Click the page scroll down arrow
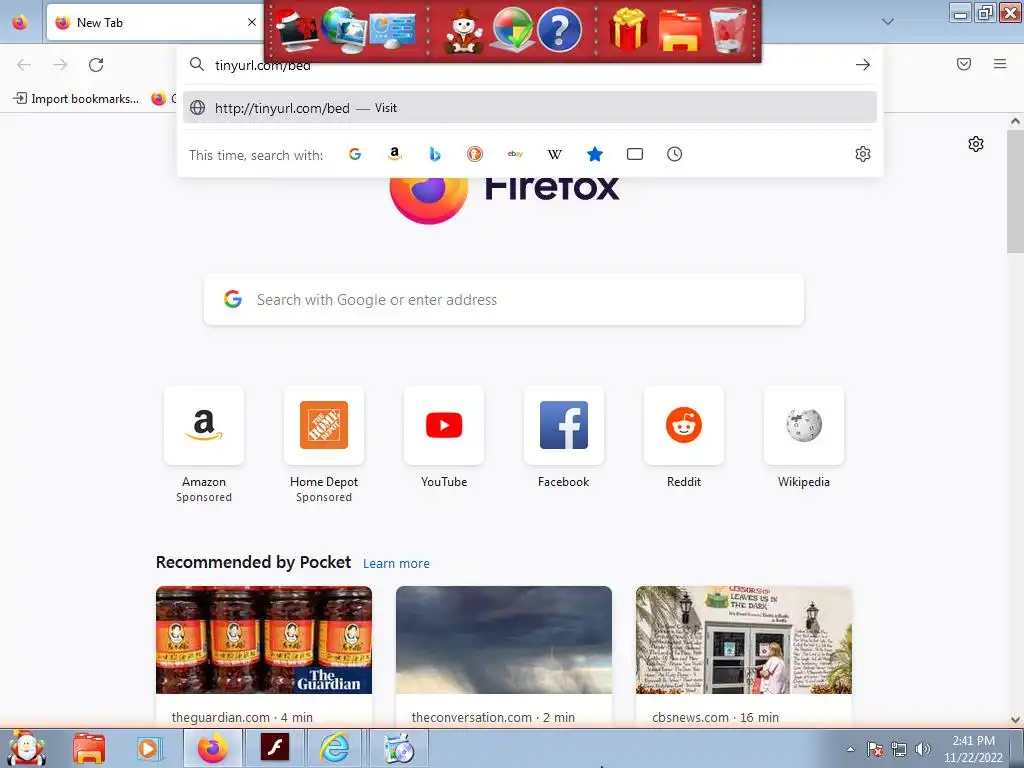The height and width of the screenshot is (768, 1024). pyautogui.click(x=1015, y=719)
